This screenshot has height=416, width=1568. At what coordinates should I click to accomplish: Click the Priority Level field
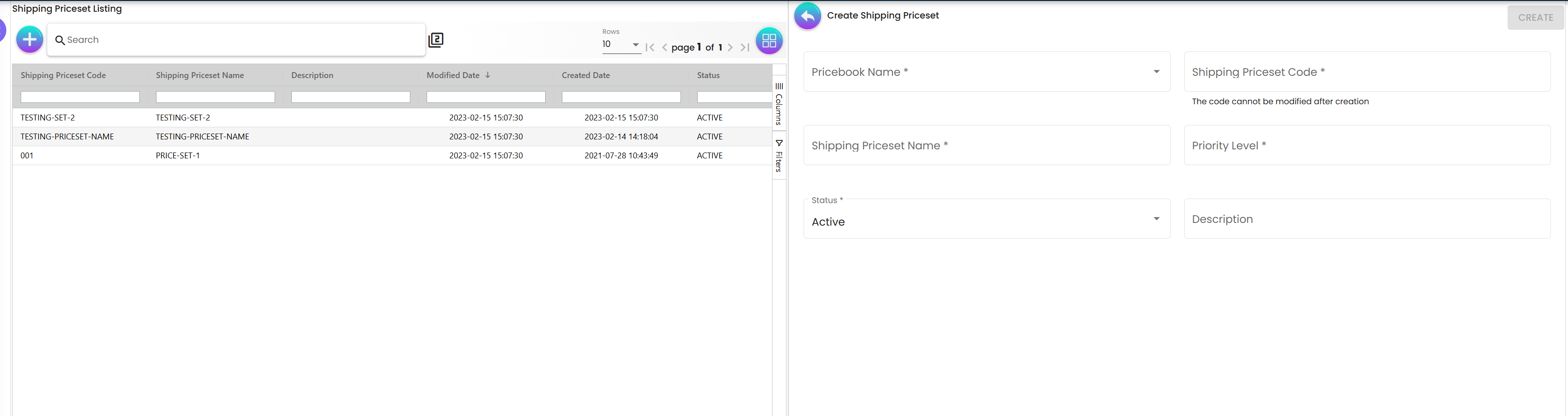[x=1366, y=146]
